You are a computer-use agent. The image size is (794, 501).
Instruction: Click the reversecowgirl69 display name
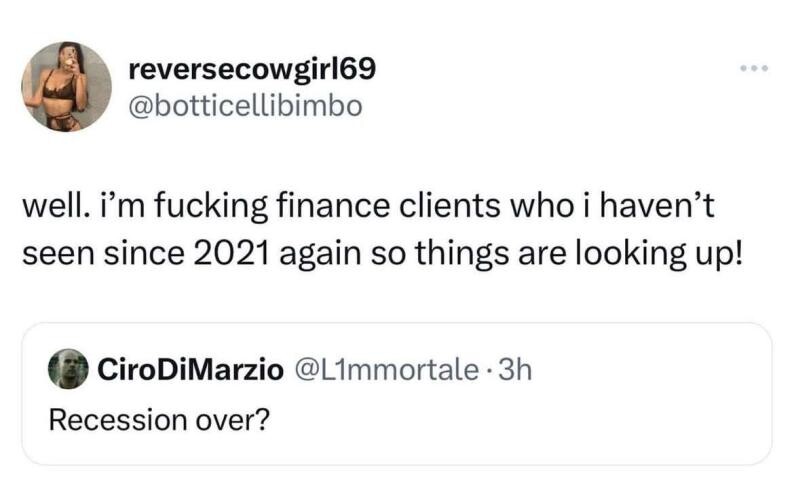click(252, 69)
